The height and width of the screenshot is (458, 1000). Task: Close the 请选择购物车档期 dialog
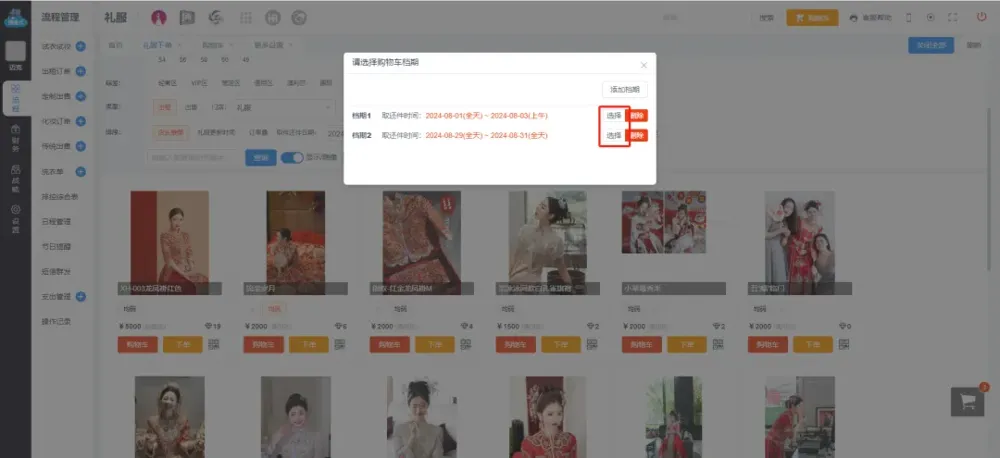(x=644, y=64)
